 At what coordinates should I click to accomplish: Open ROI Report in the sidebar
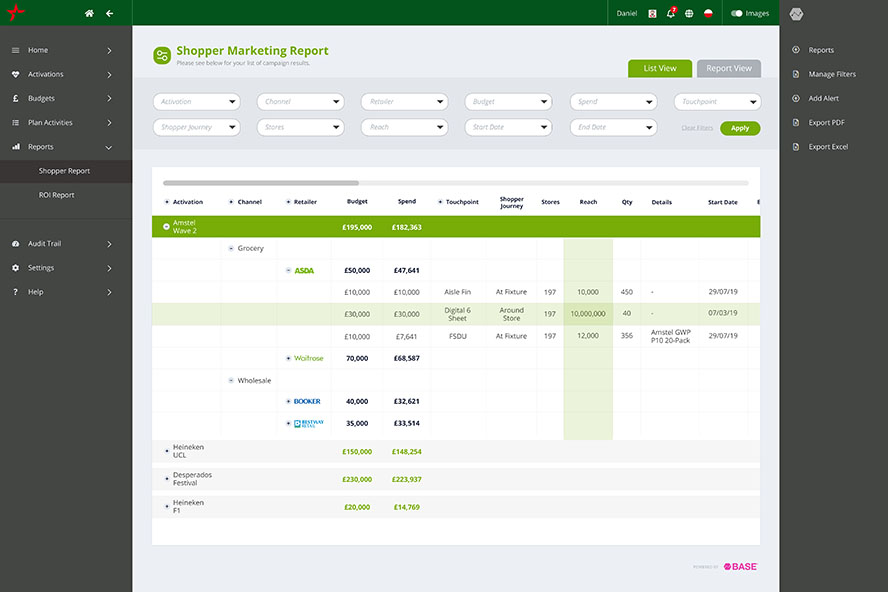point(56,195)
